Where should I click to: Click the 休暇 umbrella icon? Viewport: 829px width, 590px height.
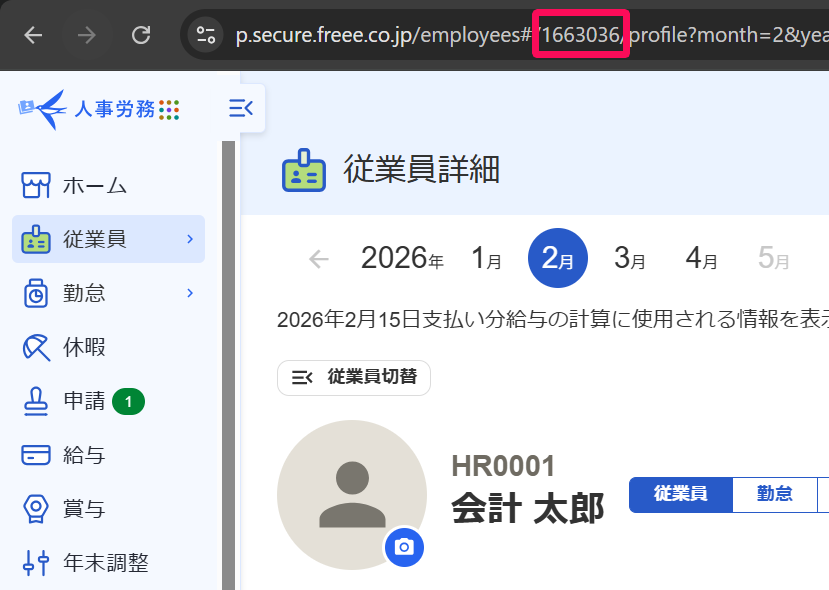click(x=36, y=347)
